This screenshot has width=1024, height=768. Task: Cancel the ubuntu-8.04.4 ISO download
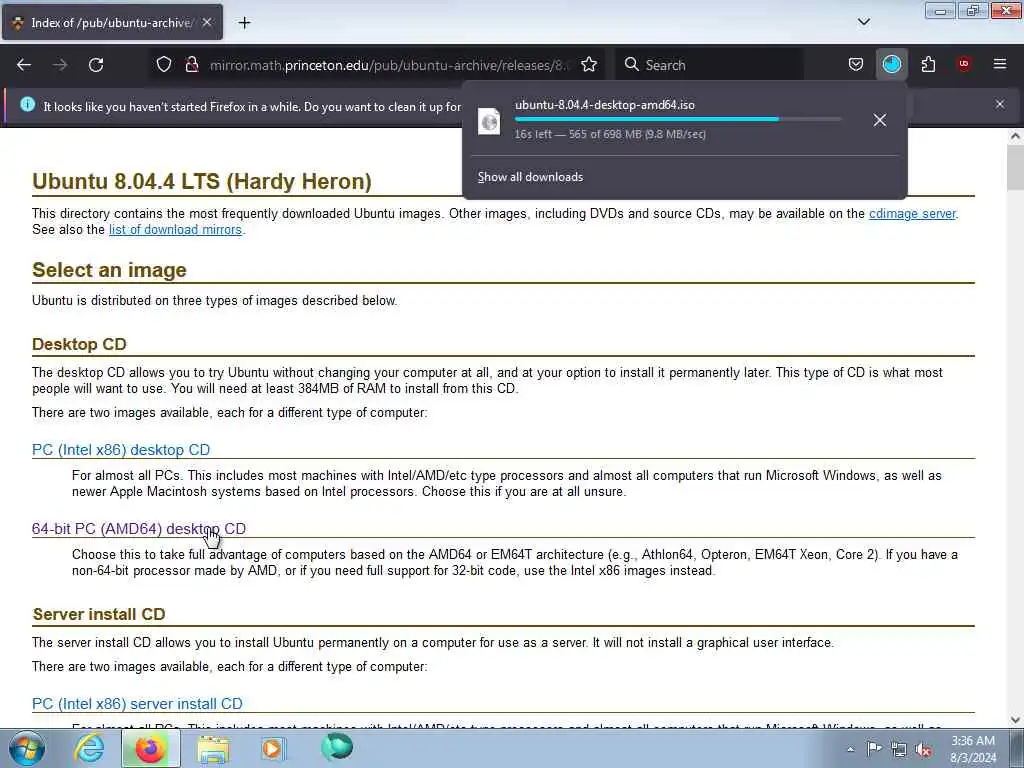[880, 120]
